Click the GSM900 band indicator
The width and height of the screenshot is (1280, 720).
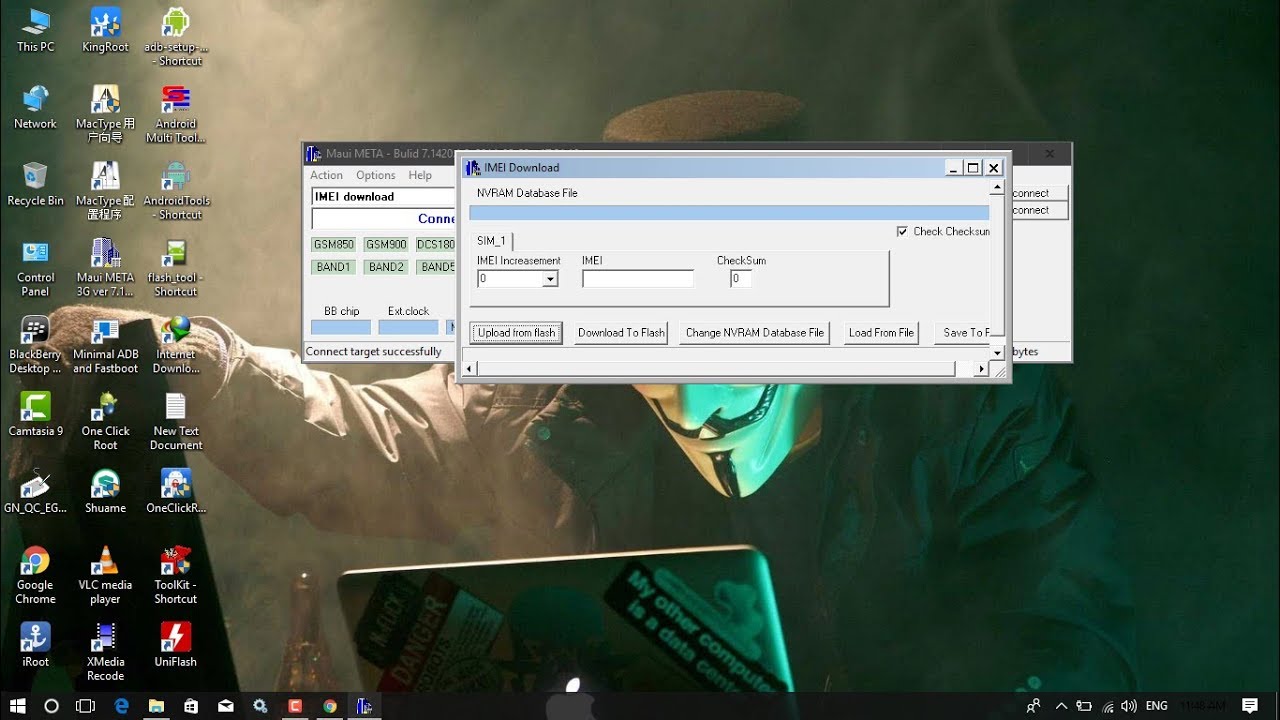[x=386, y=245]
